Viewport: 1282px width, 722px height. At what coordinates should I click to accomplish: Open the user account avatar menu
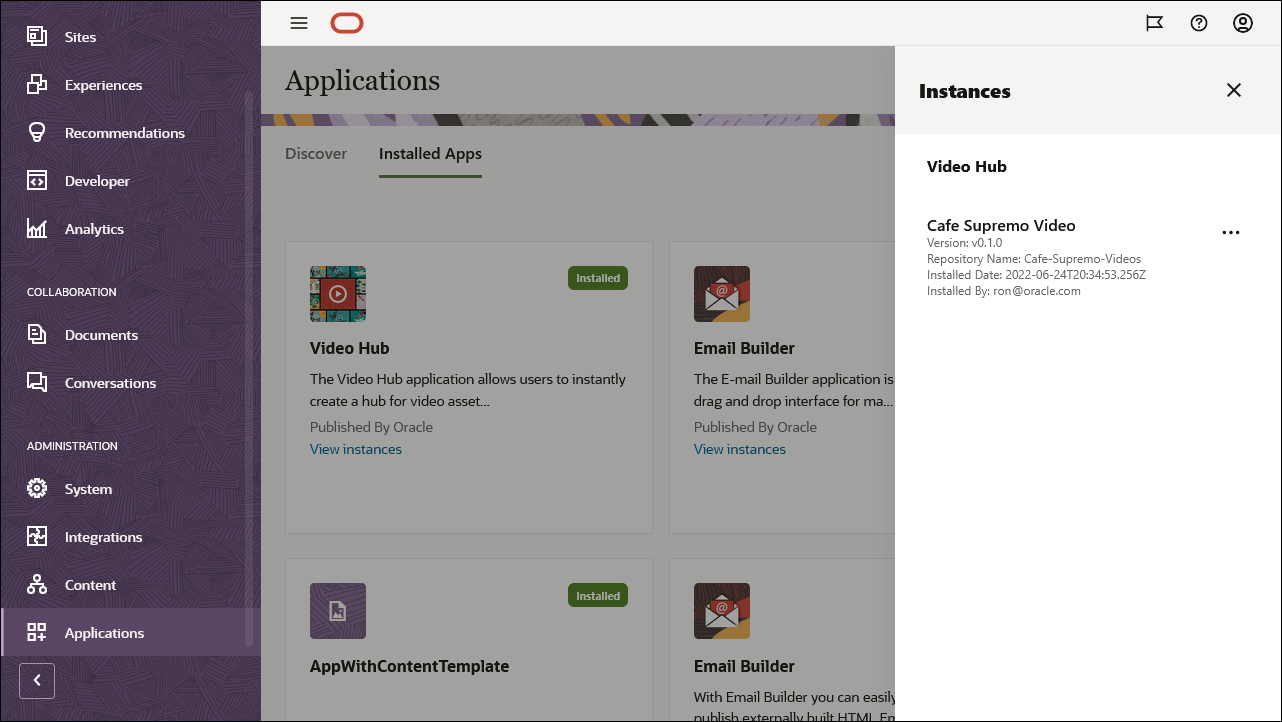point(1243,22)
